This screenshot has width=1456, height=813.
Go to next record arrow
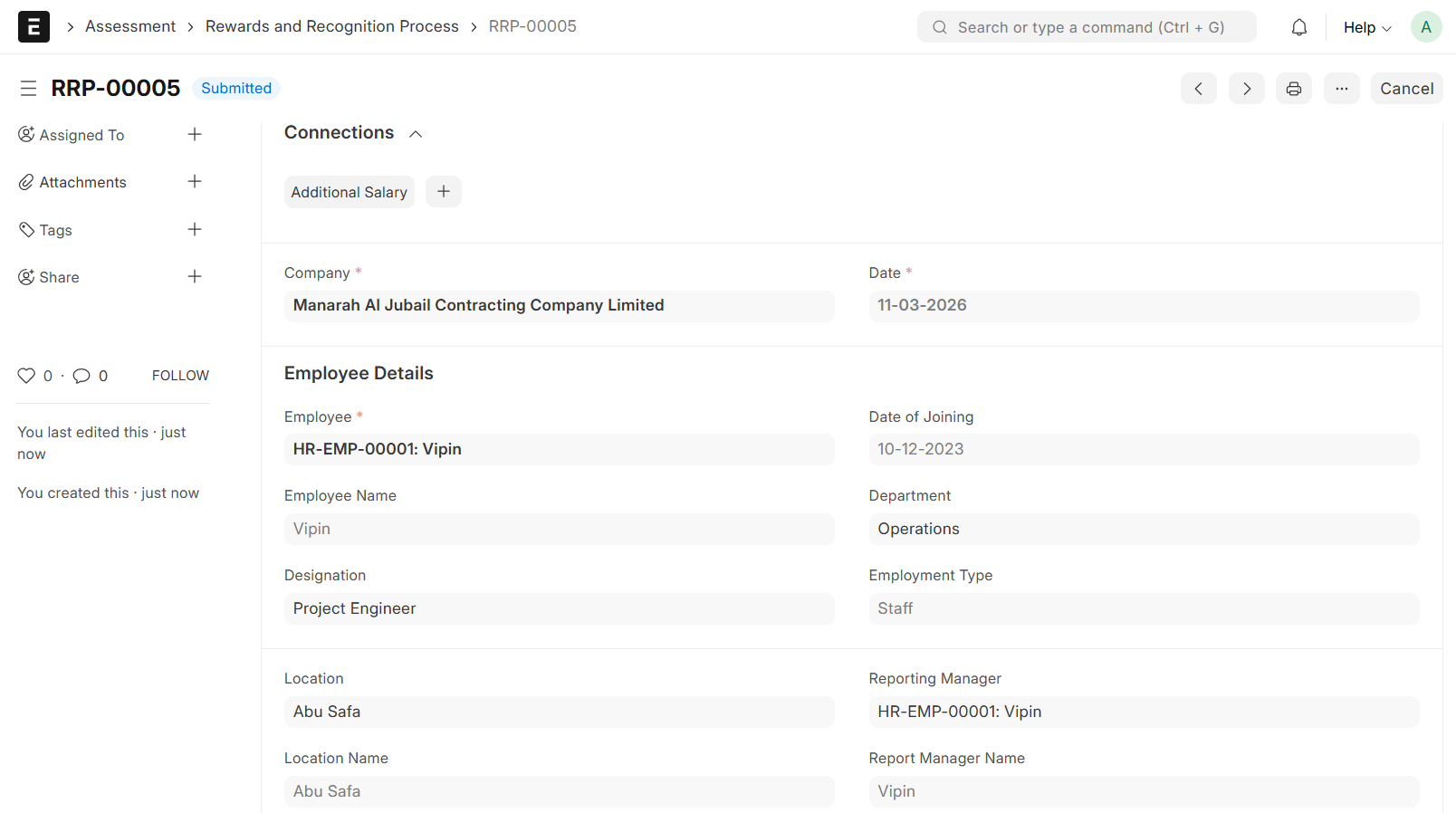[1246, 89]
